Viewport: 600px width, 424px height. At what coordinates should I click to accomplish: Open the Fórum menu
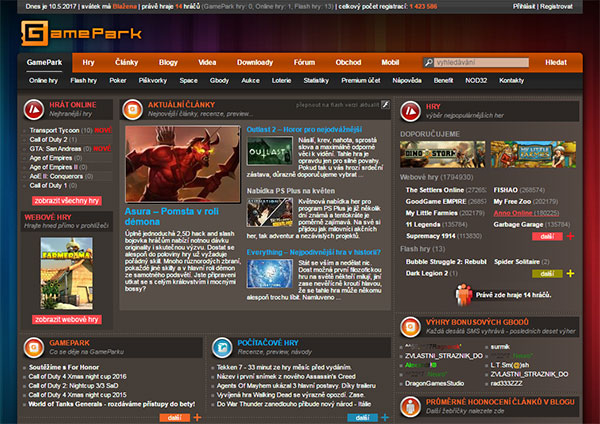coord(305,62)
